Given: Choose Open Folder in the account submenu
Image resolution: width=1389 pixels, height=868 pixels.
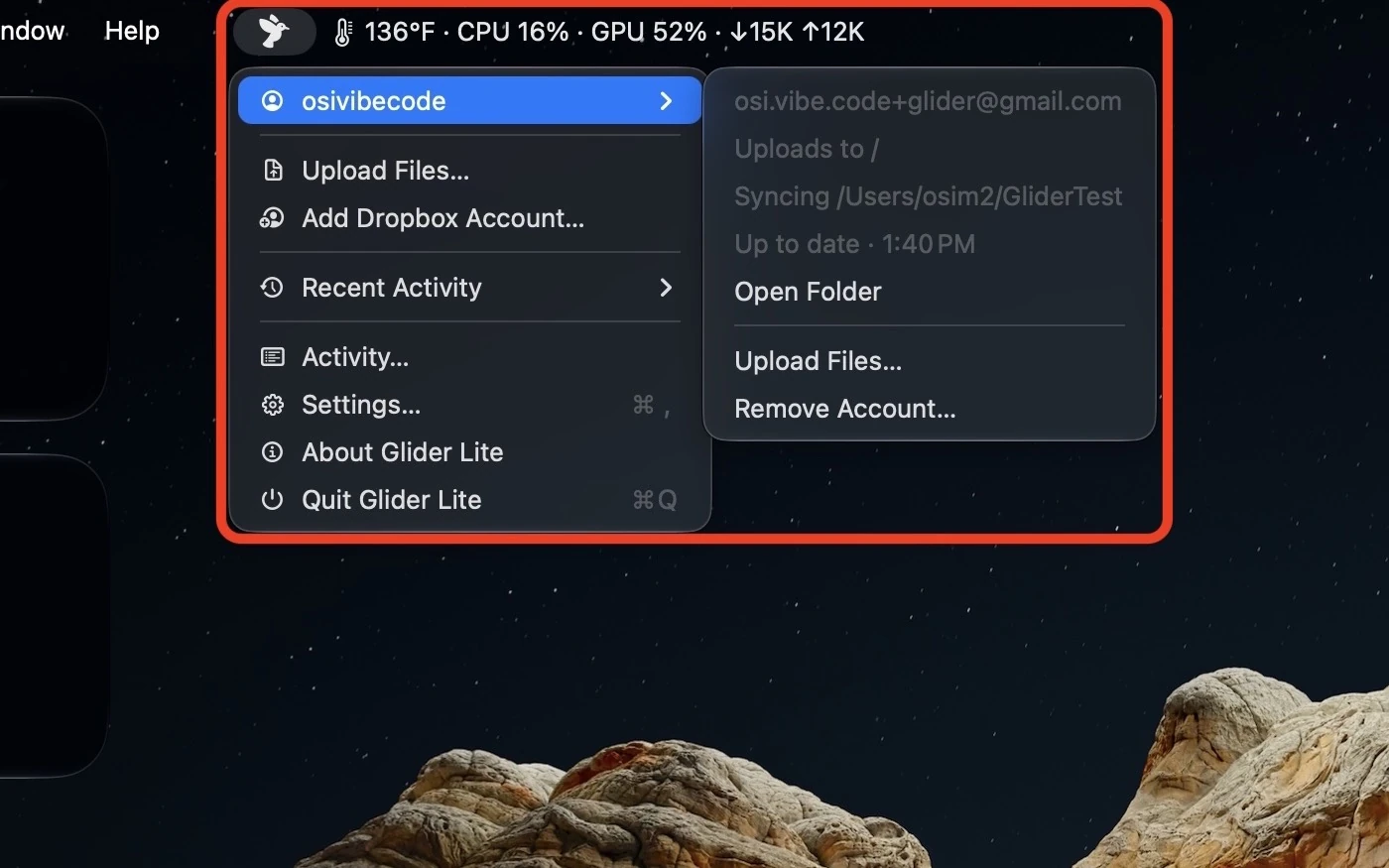Looking at the screenshot, I should coord(930,292).
